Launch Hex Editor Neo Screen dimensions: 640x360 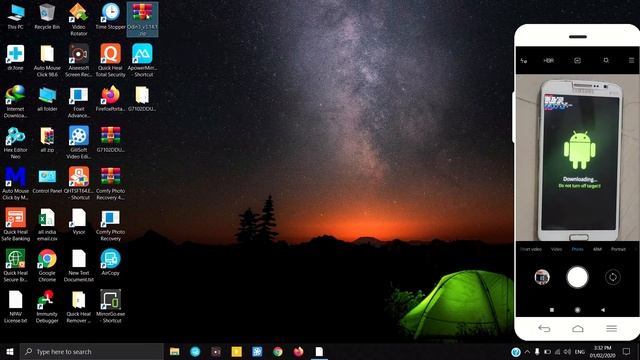(16, 142)
